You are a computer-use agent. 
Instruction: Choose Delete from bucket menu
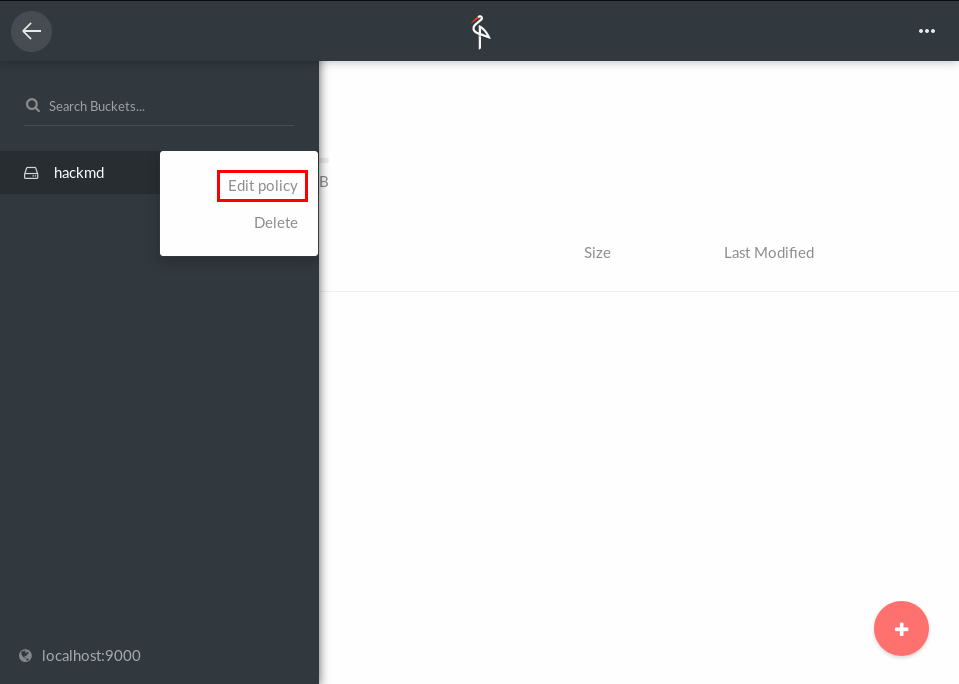pyautogui.click(x=275, y=223)
